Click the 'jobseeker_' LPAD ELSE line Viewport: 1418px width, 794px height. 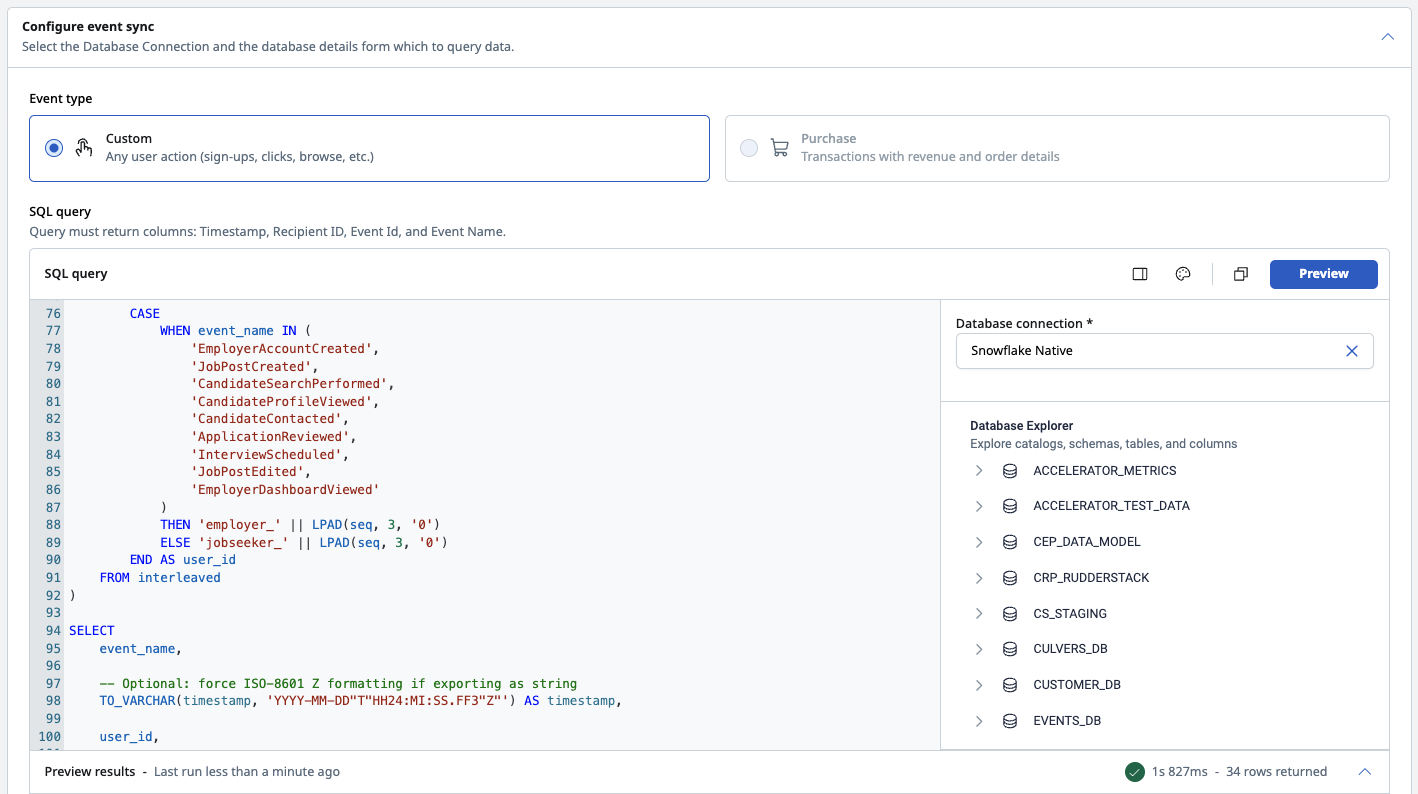click(x=304, y=543)
